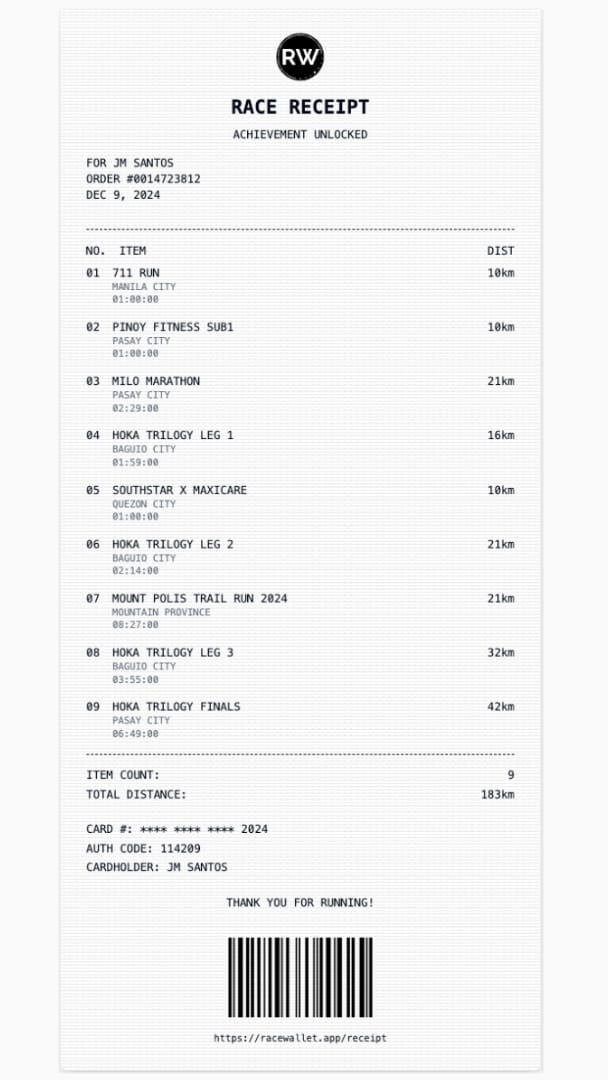Viewport: 608px width, 1080px height.
Task: Click the HOKA TRILOGY FINALS entry
Action: coord(300,720)
